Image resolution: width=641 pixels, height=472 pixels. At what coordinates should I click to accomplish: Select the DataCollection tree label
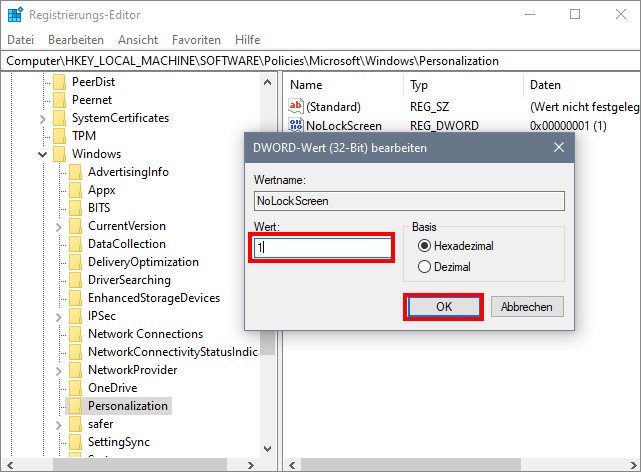pyautogui.click(x=127, y=244)
